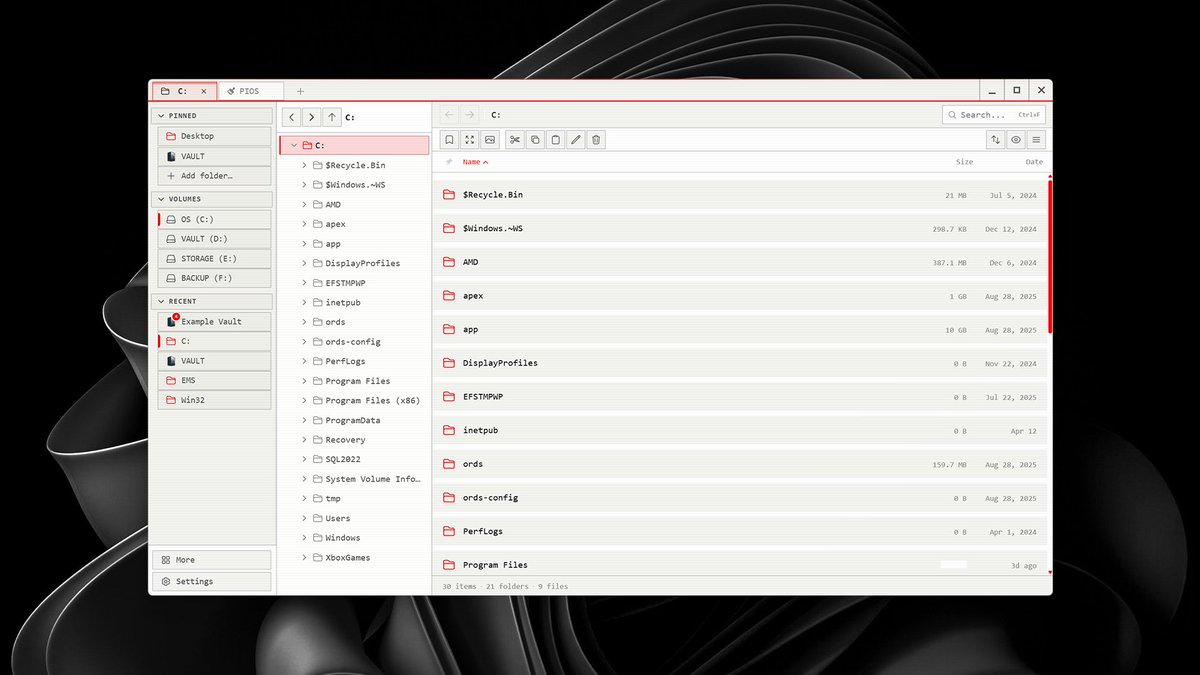Open the More button in the sidebar
The width and height of the screenshot is (1200, 675).
212,560
